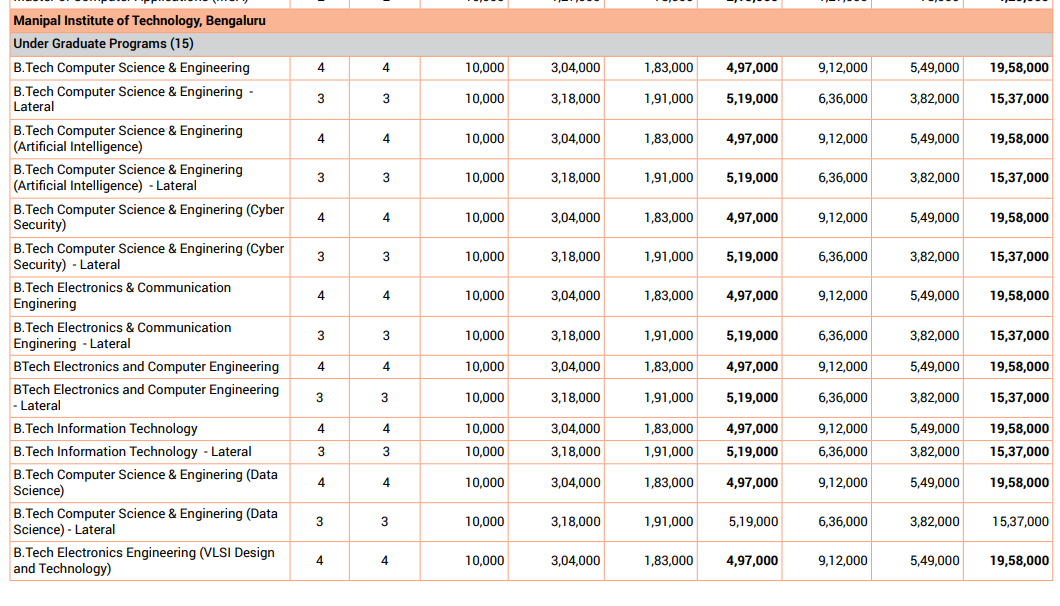Select the plain "B.Tech Computer Science & Engineering" name
Viewport: 1060px width, 606px height.
tap(131, 68)
